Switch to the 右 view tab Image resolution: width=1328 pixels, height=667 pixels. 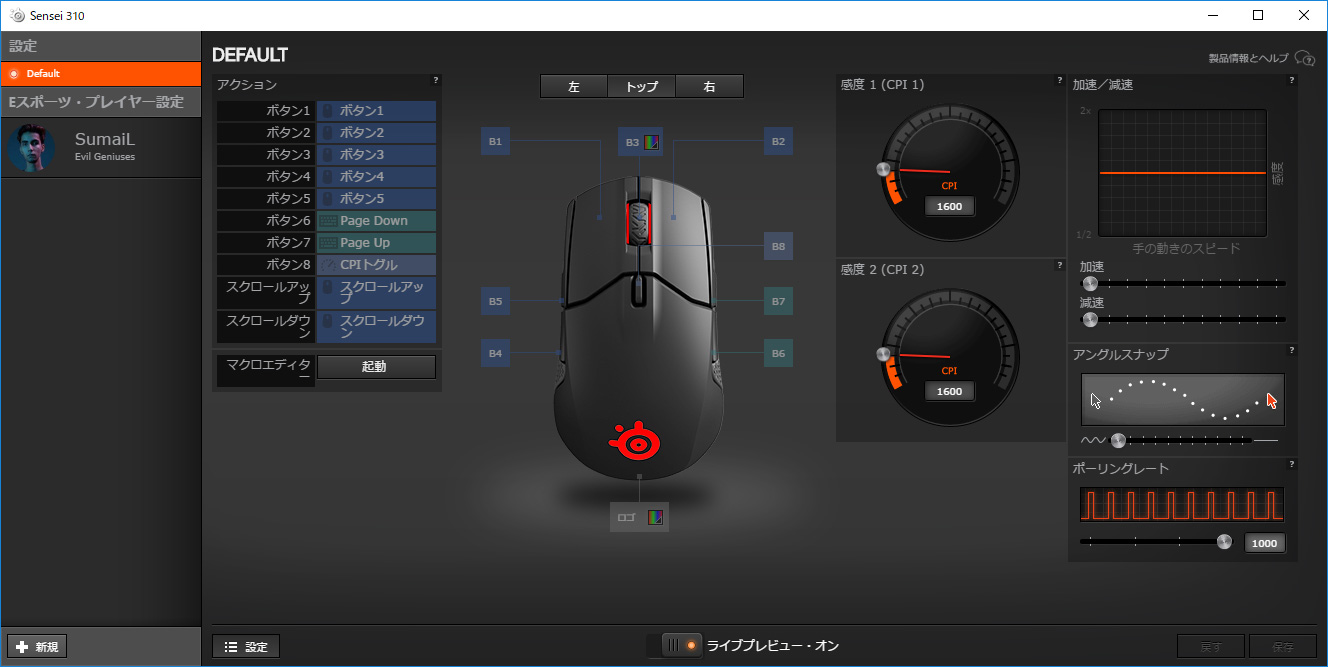coord(709,87)
